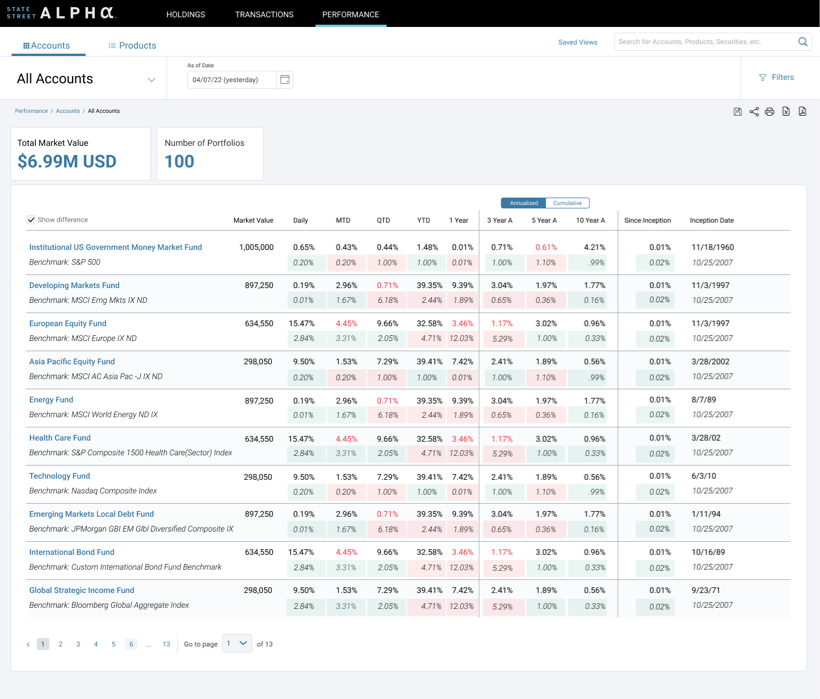Go to page 6 in pagination
The image size is (820, 699).
(x=131, y=645)
